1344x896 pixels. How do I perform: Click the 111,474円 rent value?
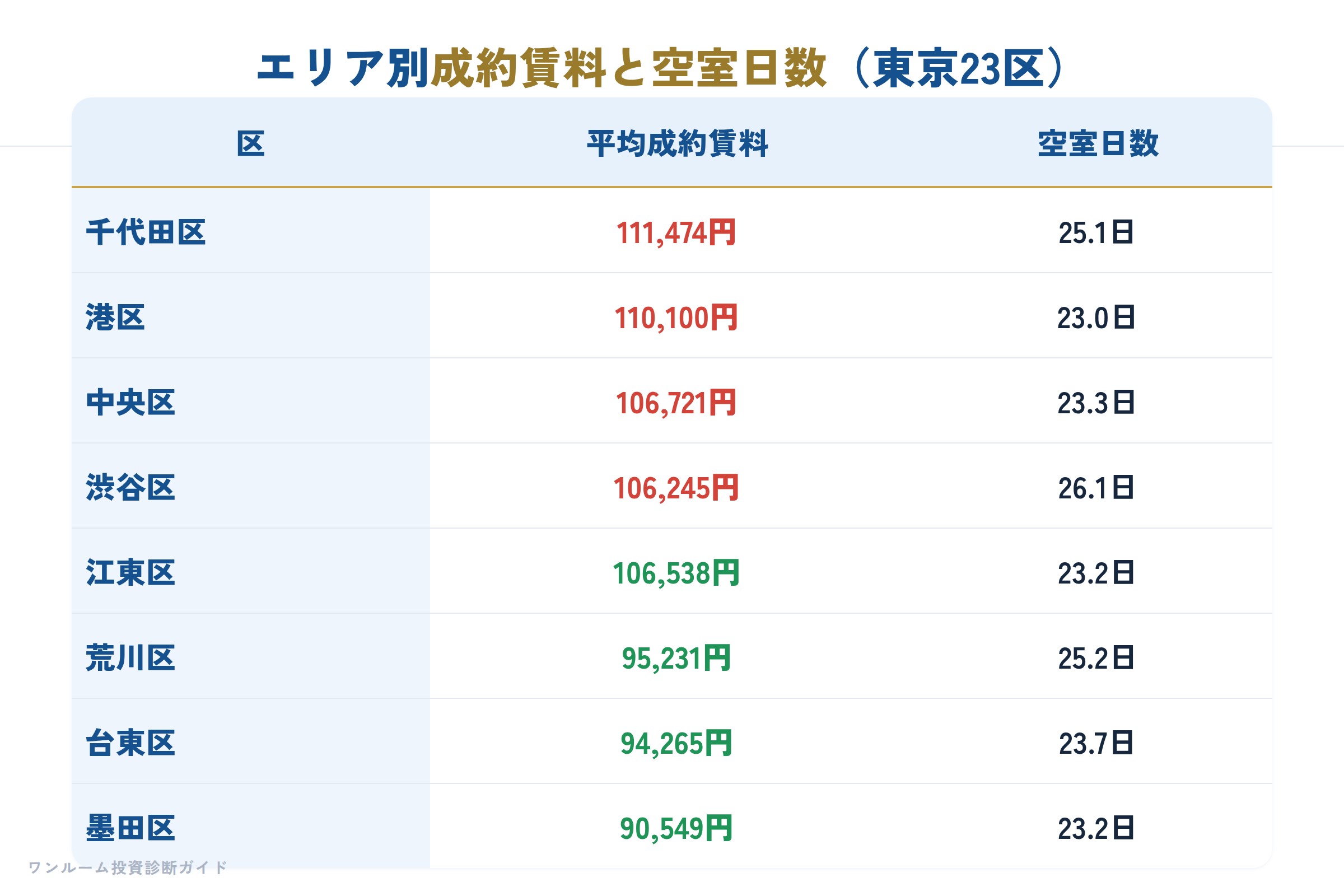coord(676,233)
